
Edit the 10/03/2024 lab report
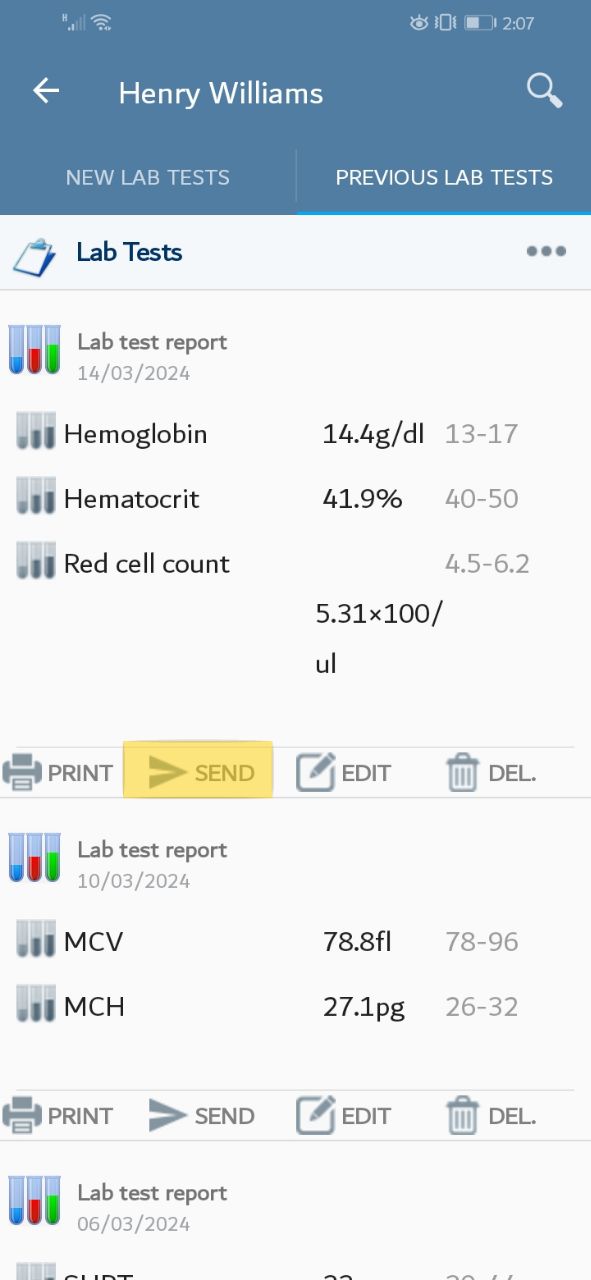click(343, 1116)
